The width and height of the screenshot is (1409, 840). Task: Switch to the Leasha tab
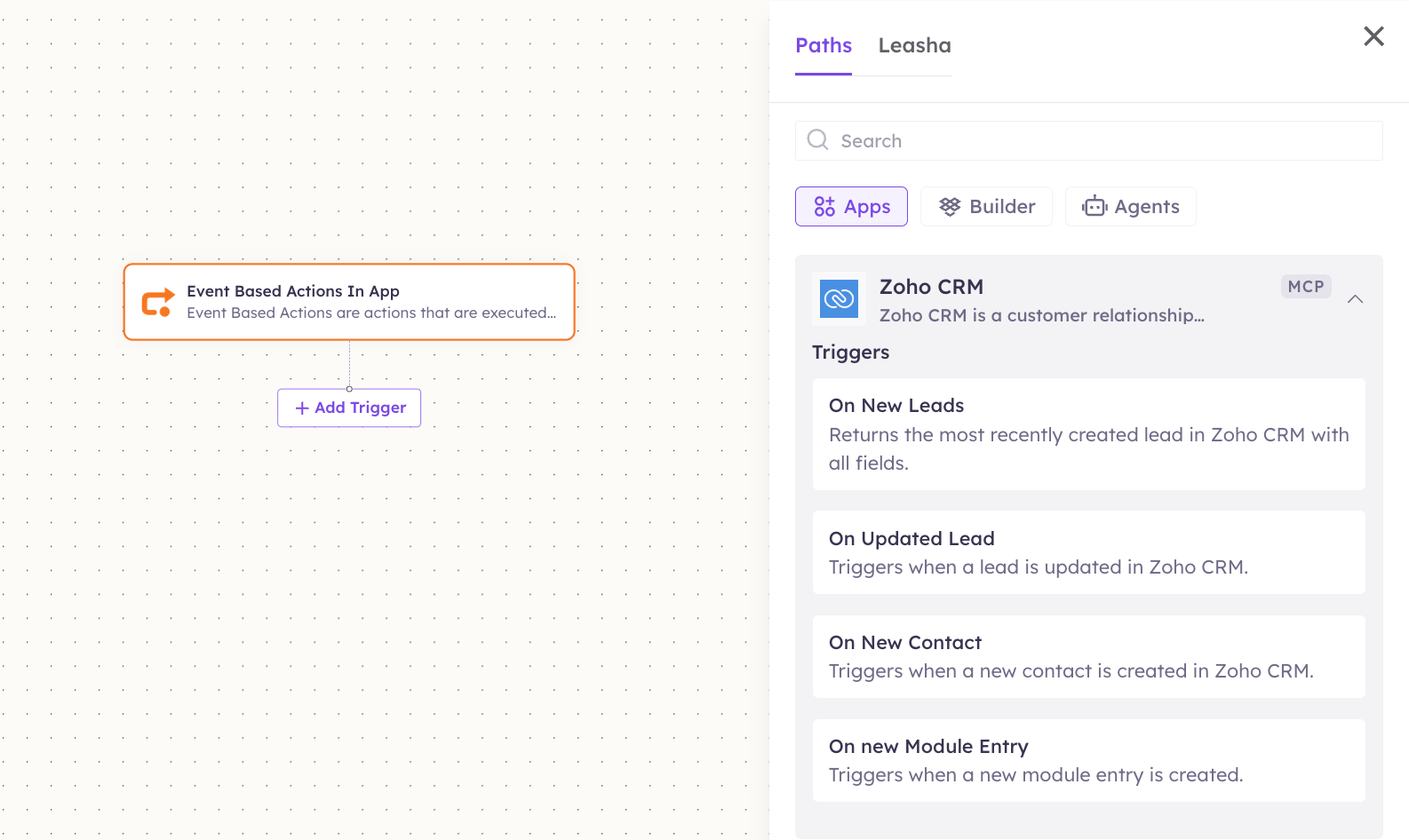914,45
